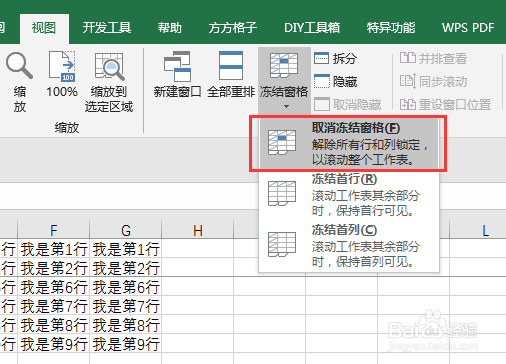Open the 方方格子 ribbon tab
The height and width of the screenshot is (364, 506).
(x=233, y=28)
